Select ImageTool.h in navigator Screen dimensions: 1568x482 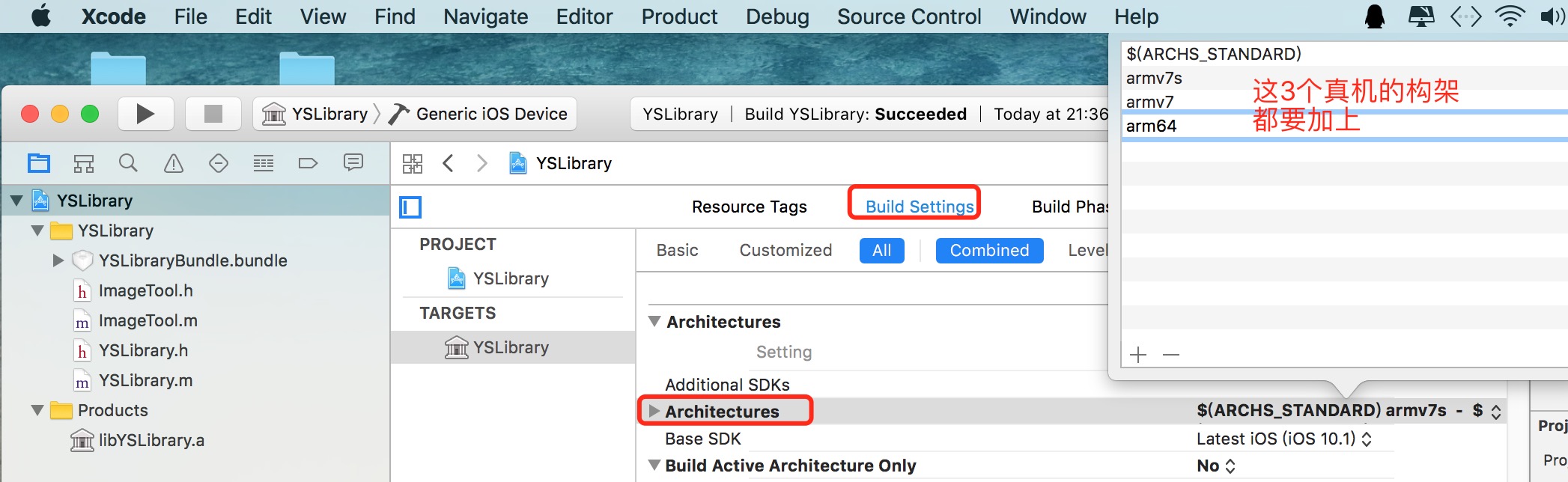tap(145, 290)
